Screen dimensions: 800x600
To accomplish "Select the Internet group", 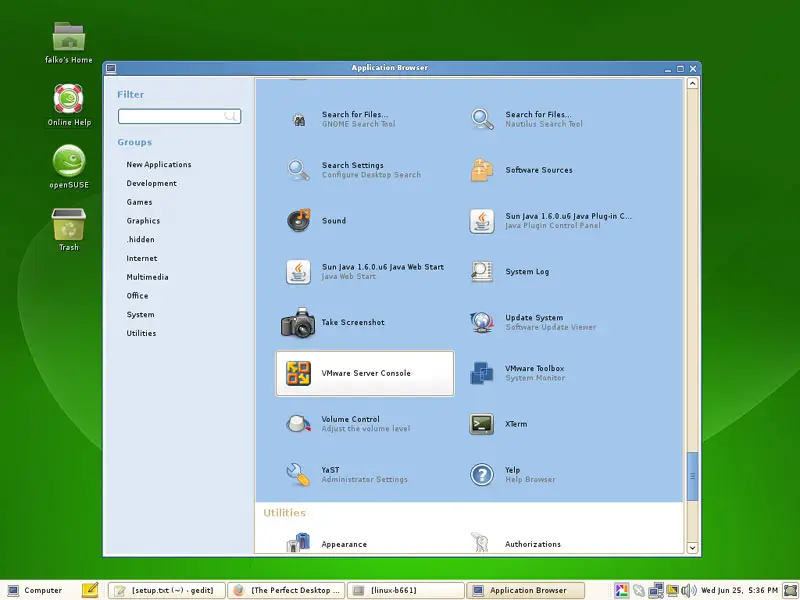I will coord(142,258).
